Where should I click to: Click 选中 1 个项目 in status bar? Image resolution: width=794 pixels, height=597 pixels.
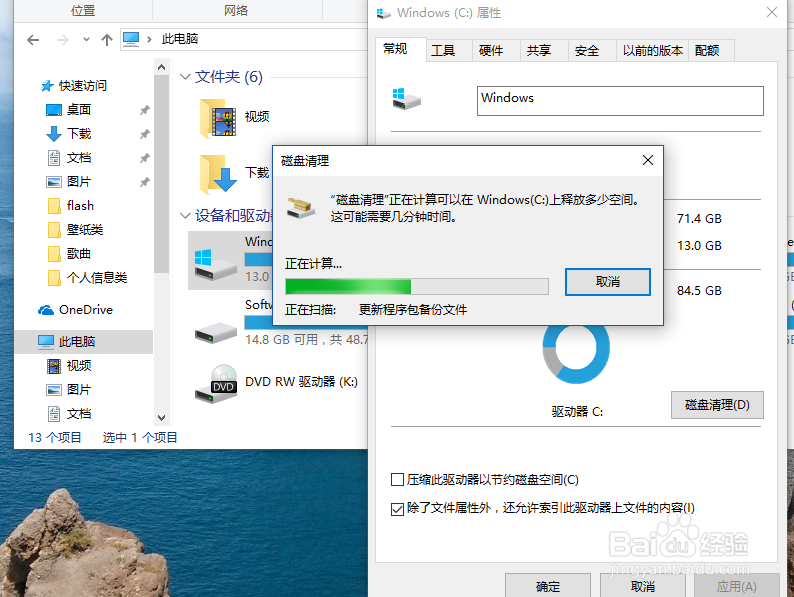pyautogui.click(x=140, y=437)
